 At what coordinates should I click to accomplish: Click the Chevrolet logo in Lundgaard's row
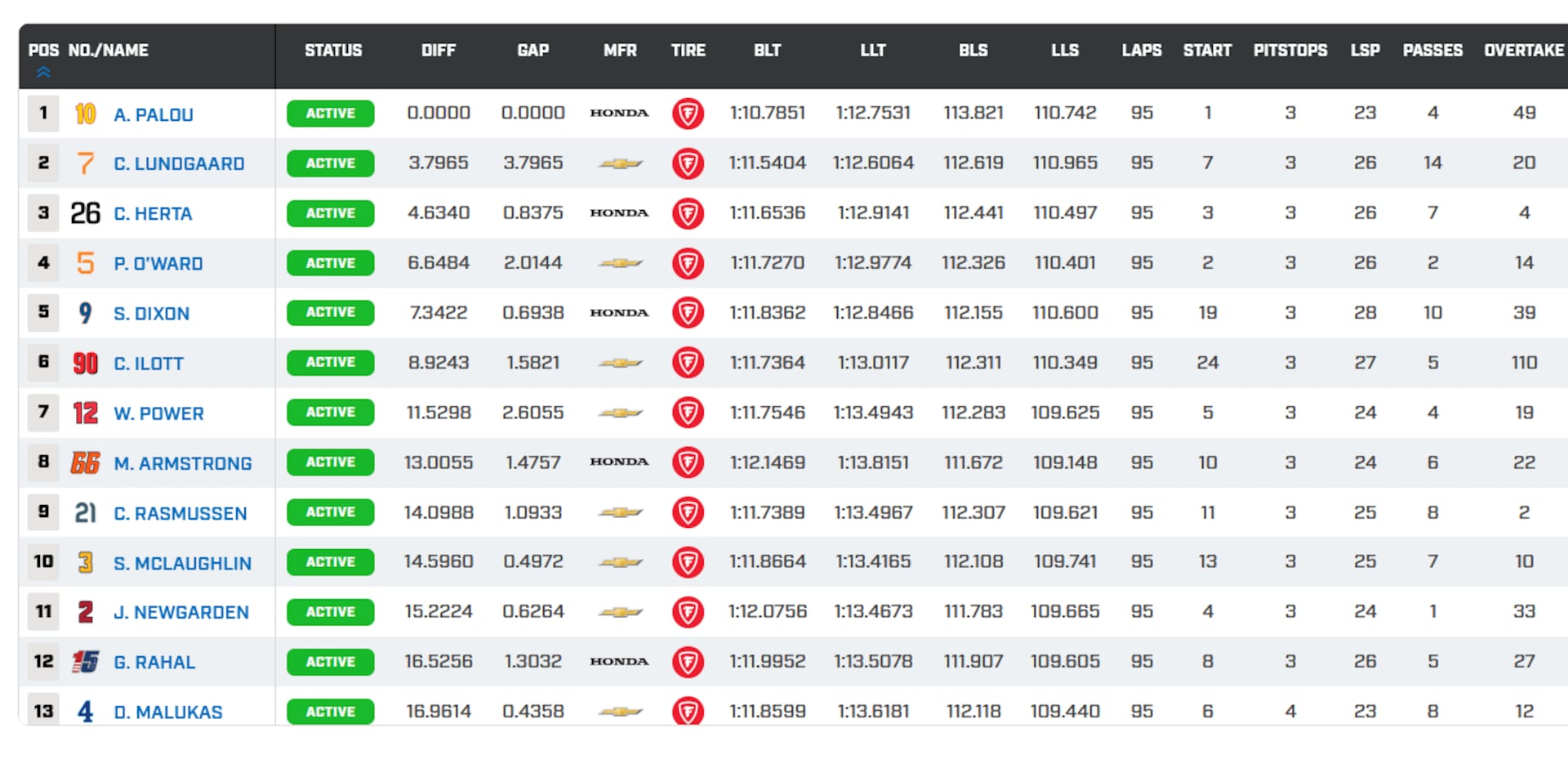620,163
